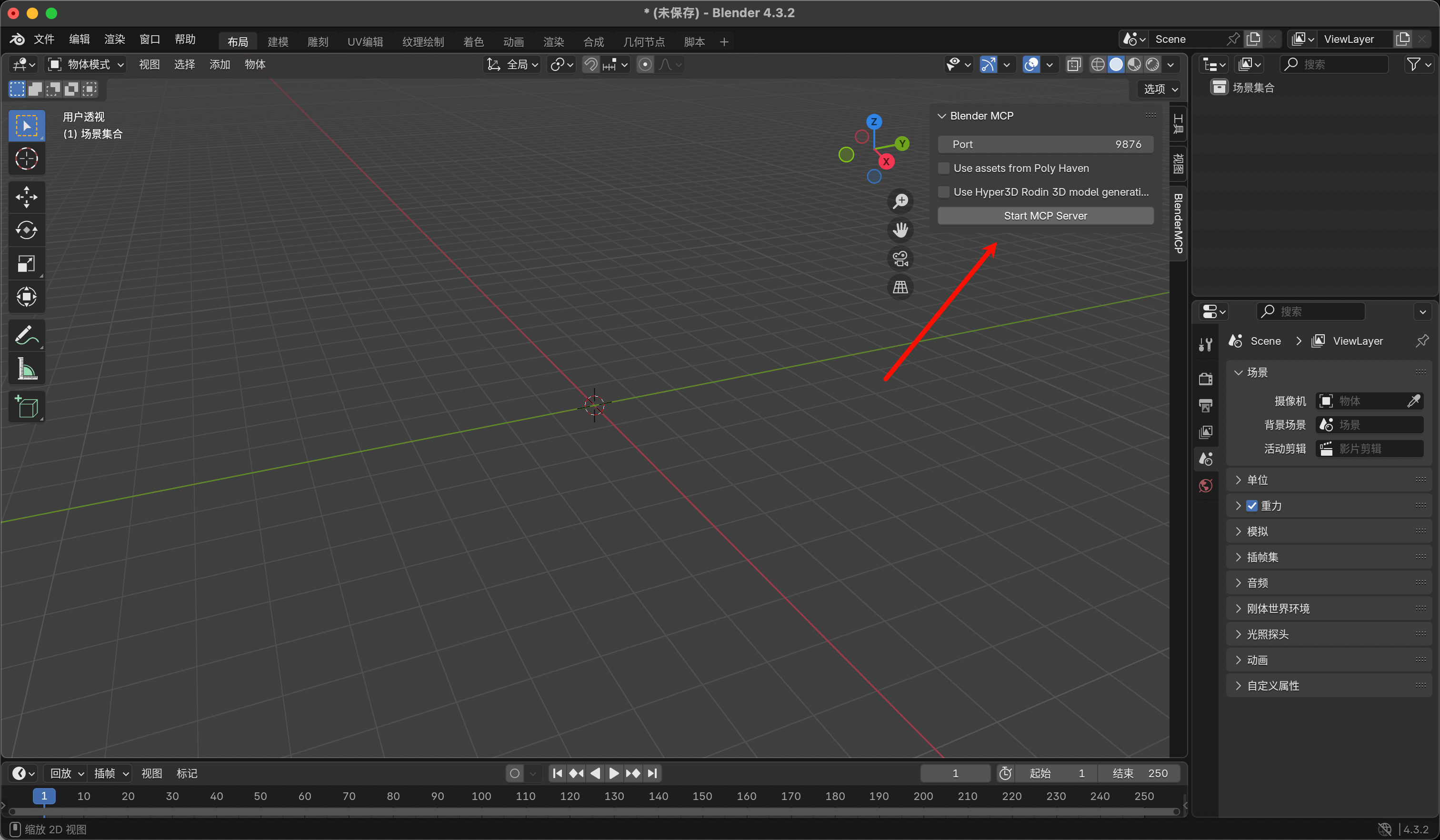The image size is (1440, 840).
Task: Open transform orientation 全局 dropdown
Action: [512, 65]
